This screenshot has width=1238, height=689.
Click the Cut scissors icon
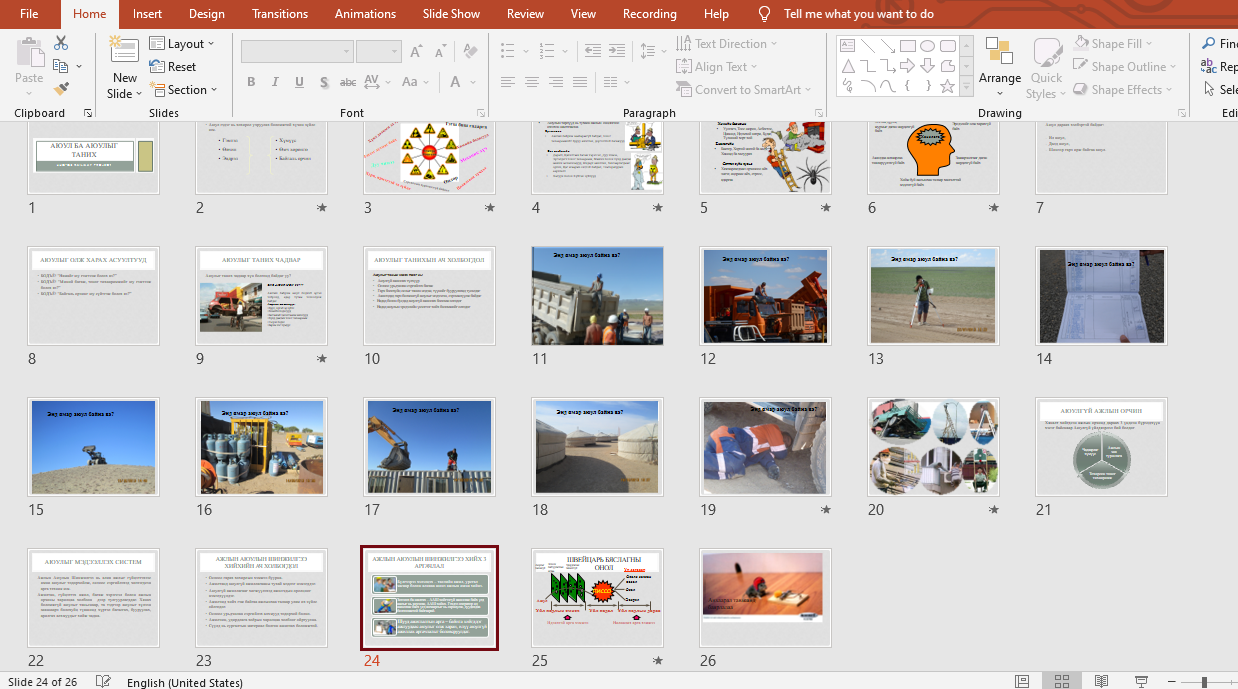(61, 44)
